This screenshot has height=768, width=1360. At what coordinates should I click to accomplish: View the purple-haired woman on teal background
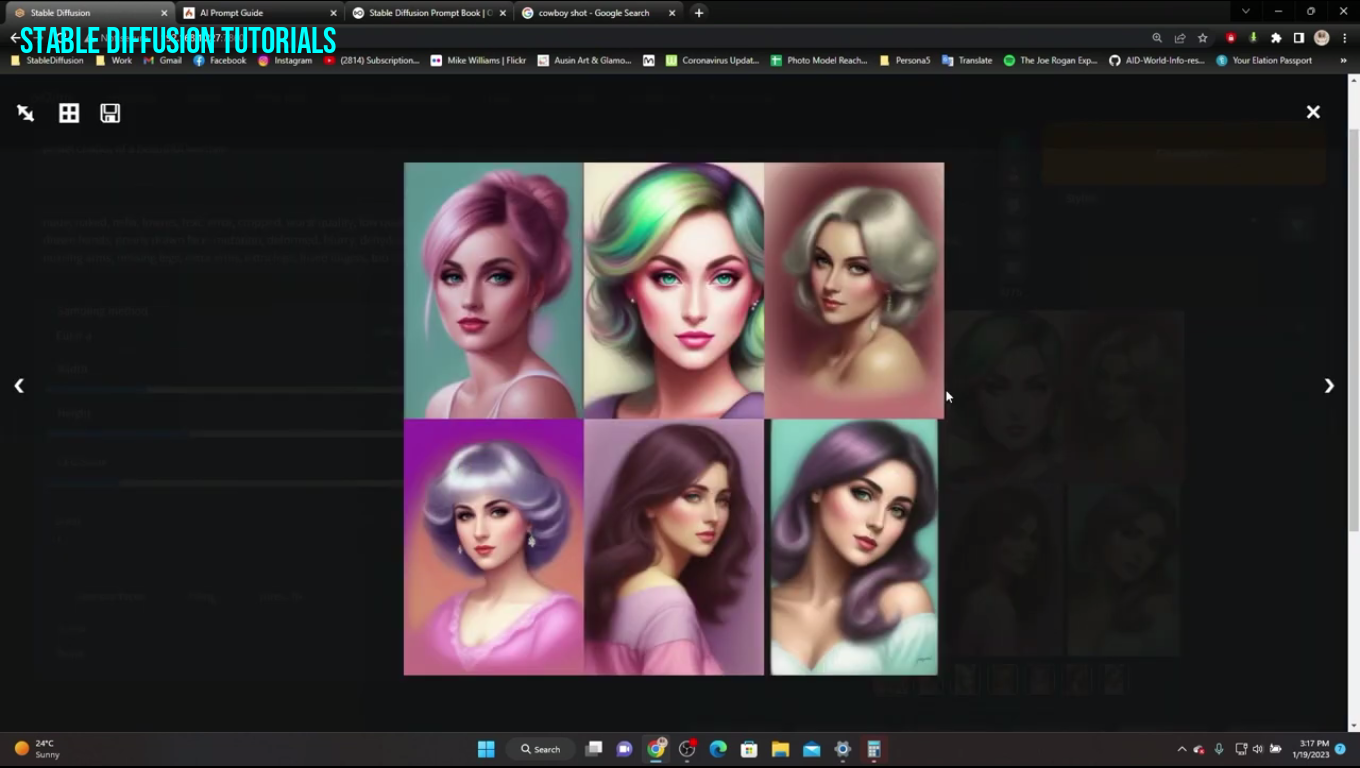pyautogui.click(x=854, y=547)
